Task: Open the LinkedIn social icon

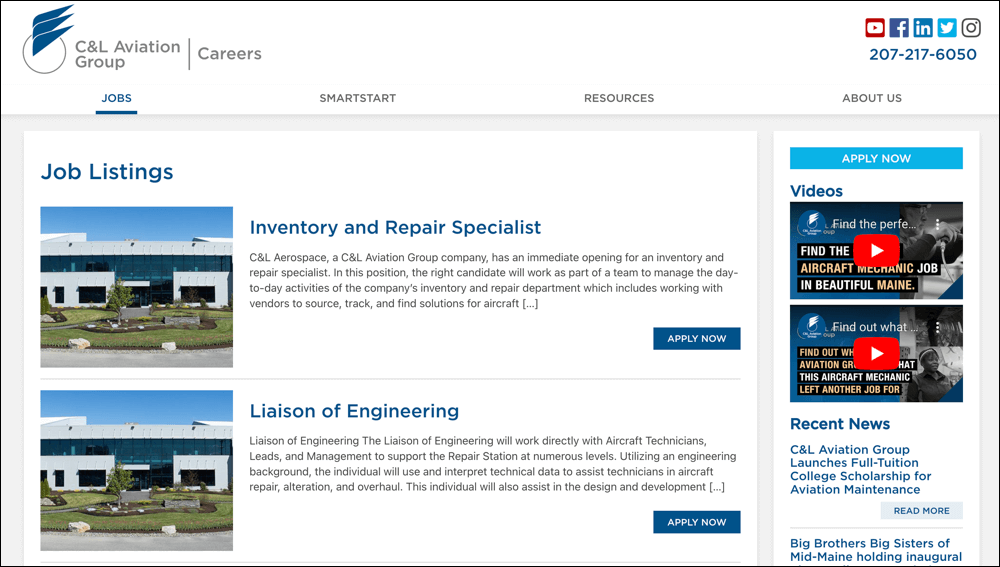Action: point(923,27)
